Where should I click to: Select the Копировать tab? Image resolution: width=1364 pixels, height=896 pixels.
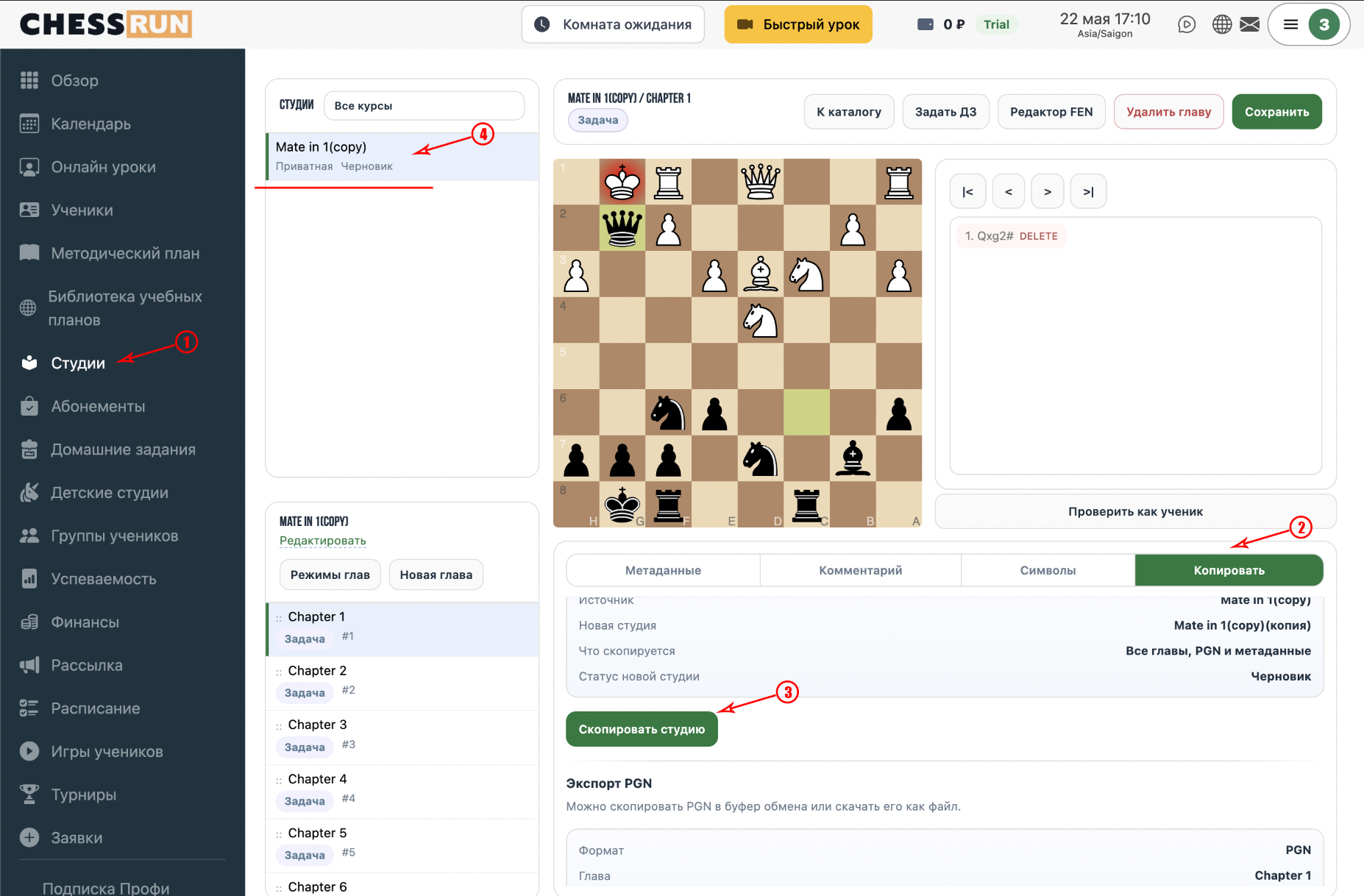click(x=1229, y=570)
